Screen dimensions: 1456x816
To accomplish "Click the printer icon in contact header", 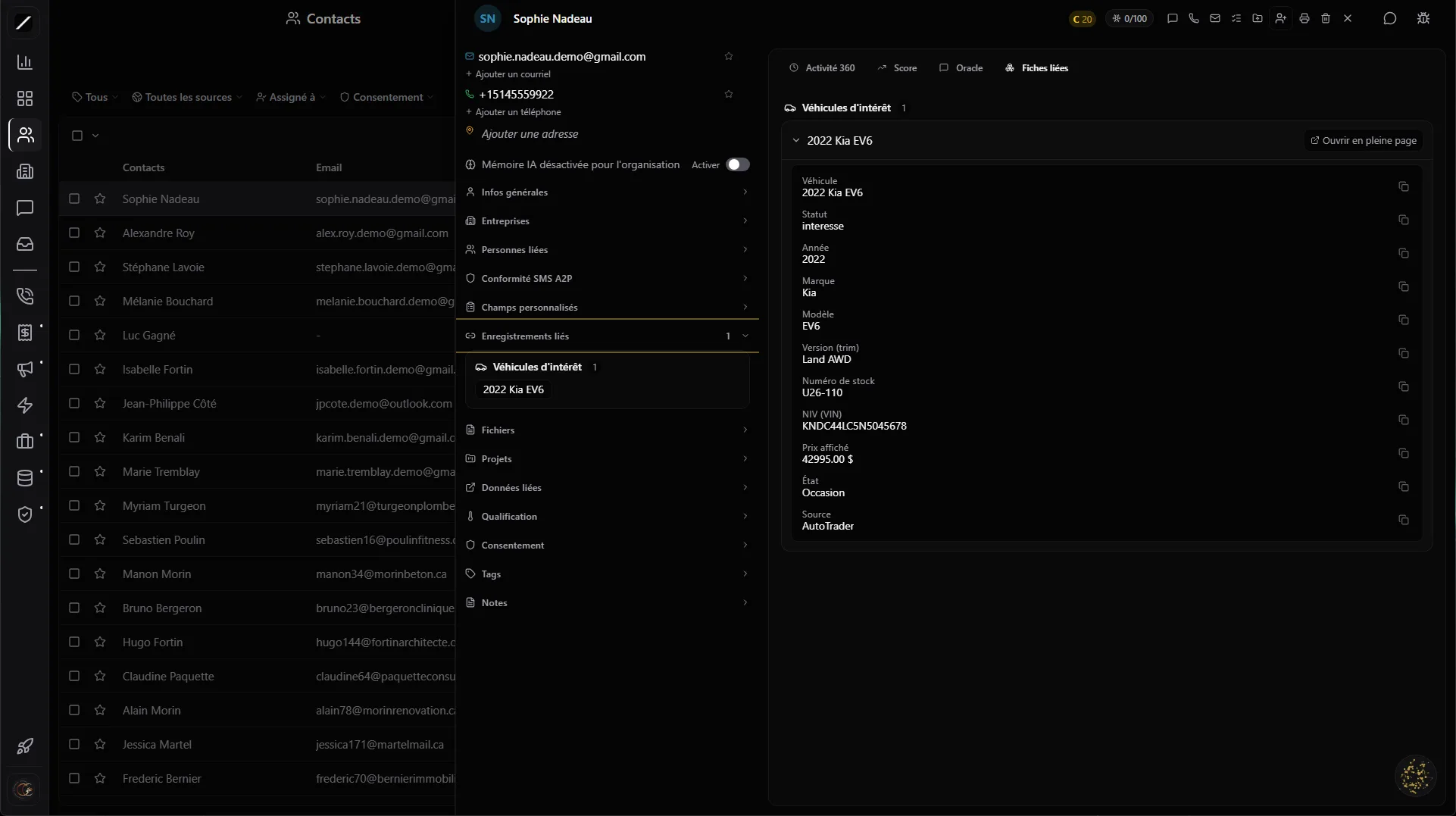I will pos(1304,18).
